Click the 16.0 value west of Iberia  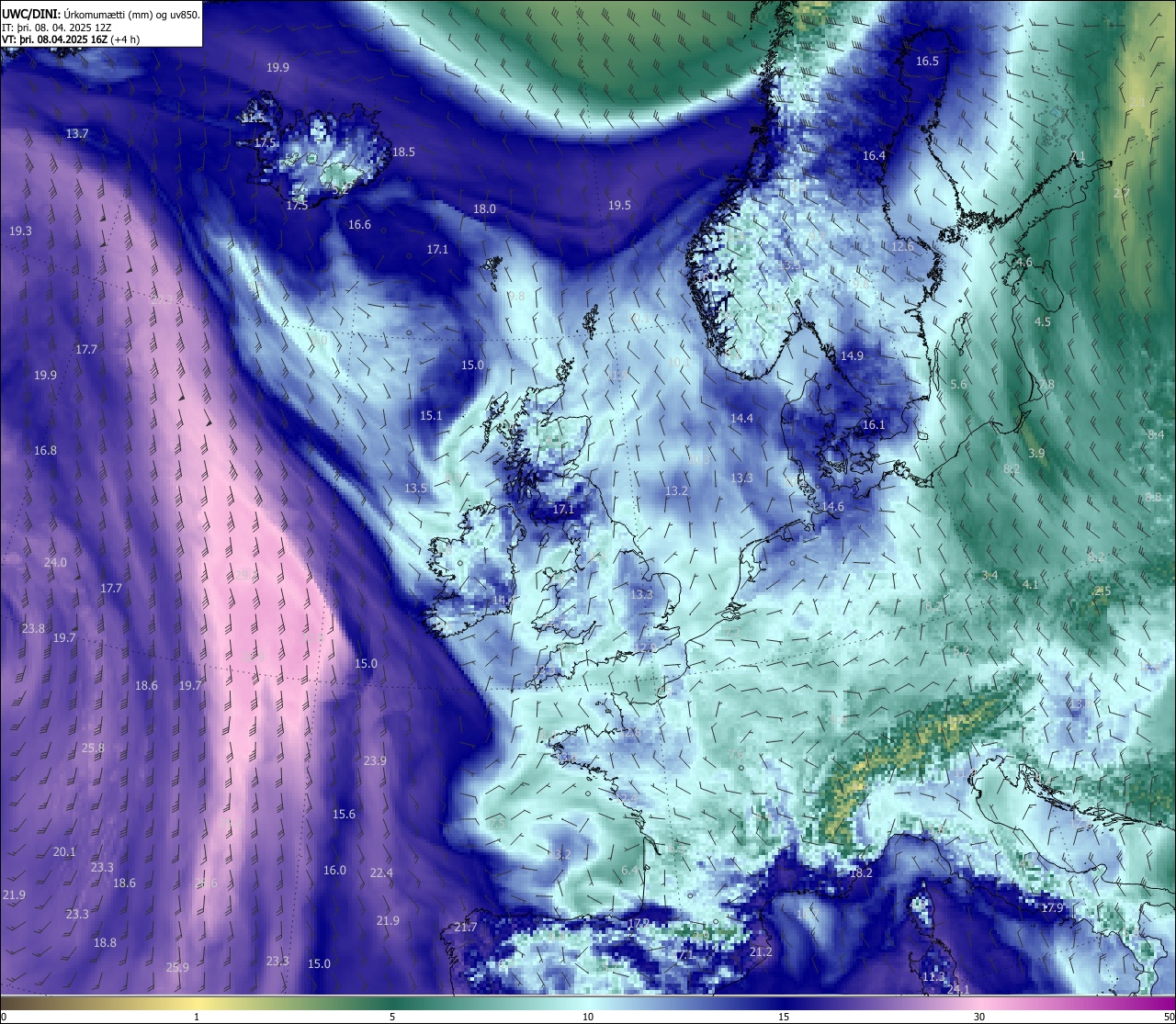[x=334, y=870]
